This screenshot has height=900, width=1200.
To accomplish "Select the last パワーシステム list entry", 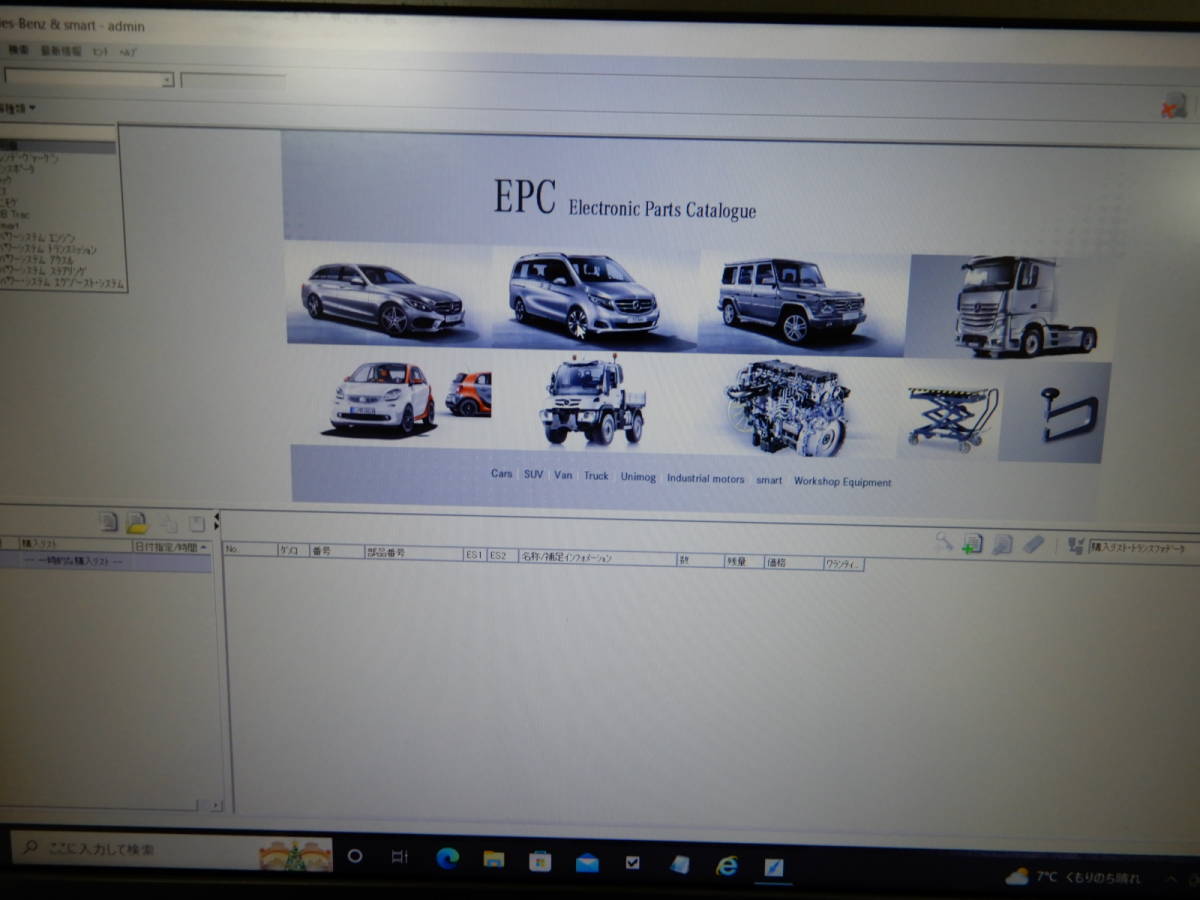I will [x=63, y=284].
